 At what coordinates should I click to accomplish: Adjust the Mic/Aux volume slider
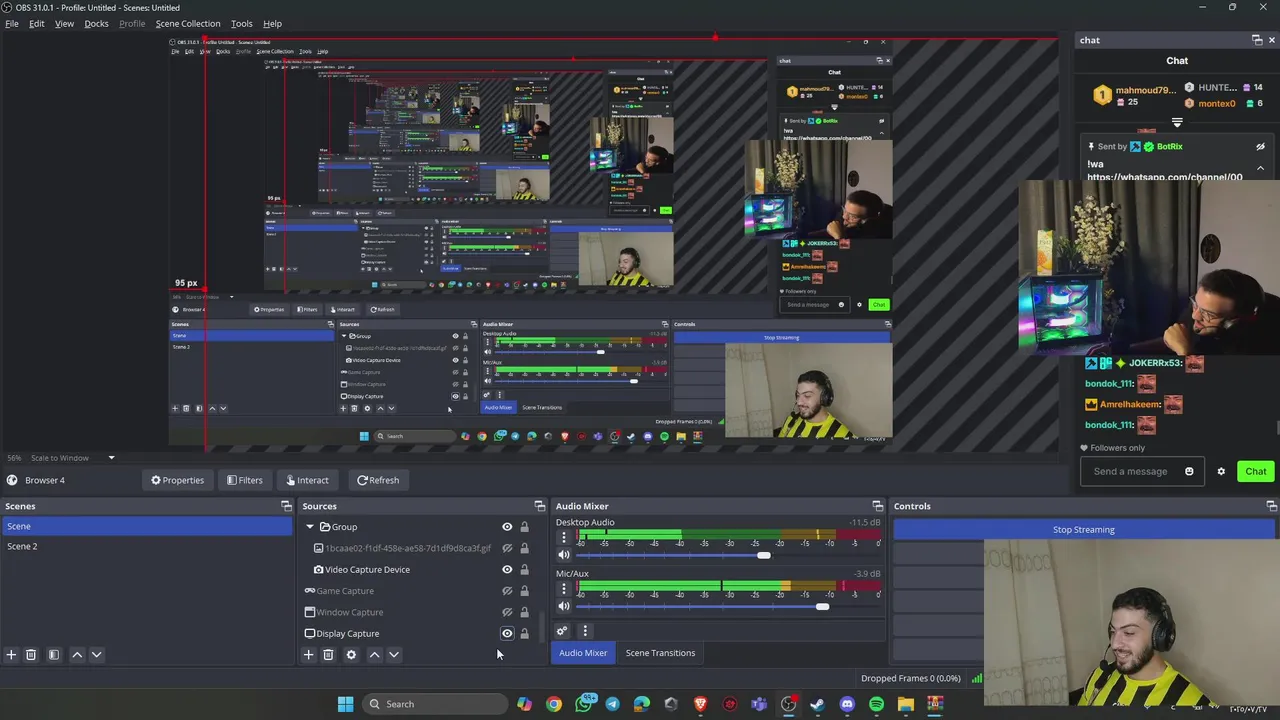click(822, 607)
